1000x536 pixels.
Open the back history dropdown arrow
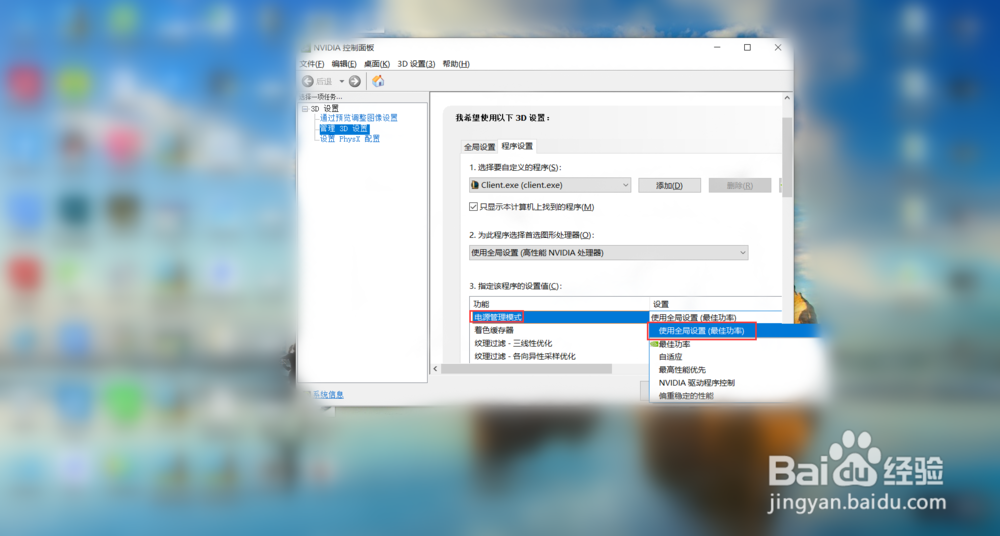pyautogui.click(x=341, y=81)
